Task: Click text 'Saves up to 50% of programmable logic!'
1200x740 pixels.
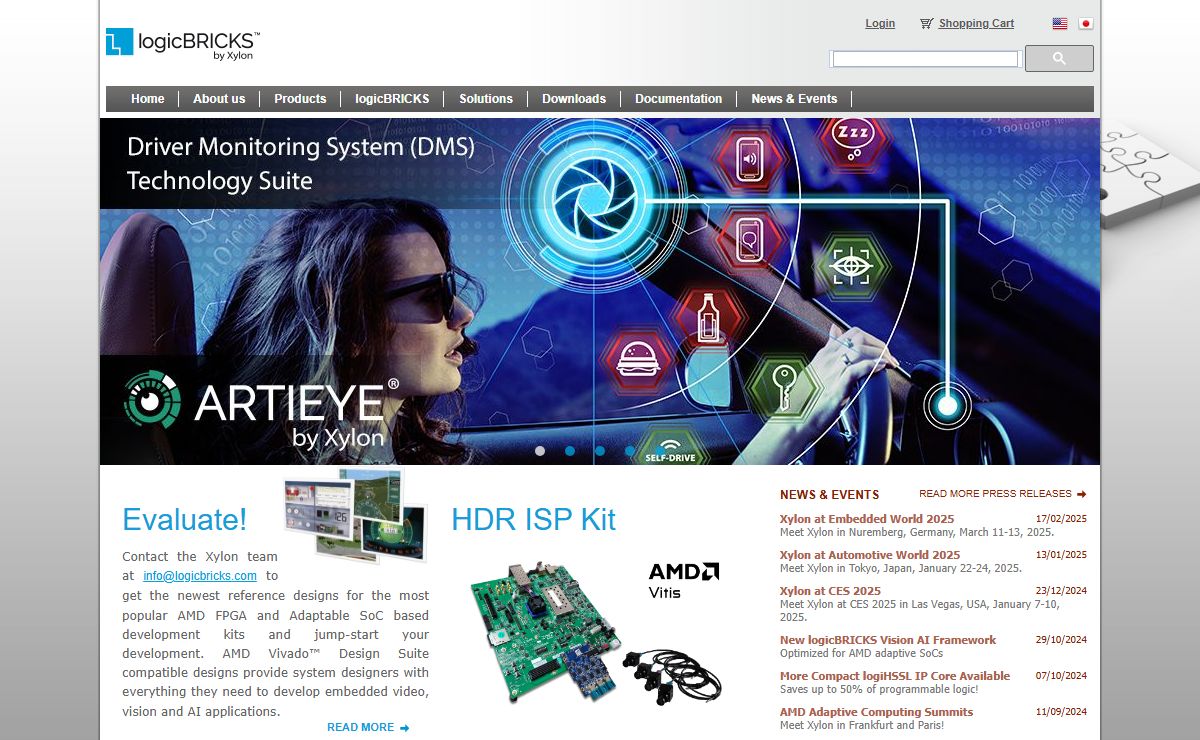Action: pos(879,690)
